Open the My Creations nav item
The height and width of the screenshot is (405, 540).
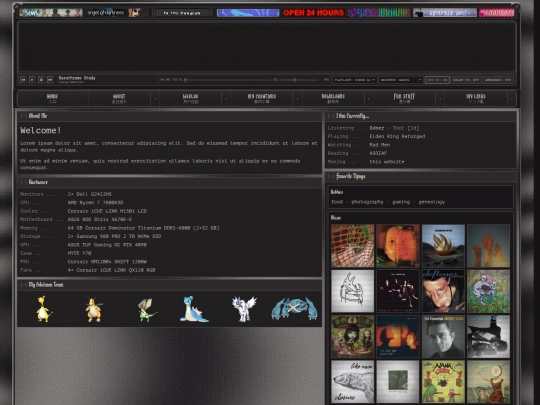click(262, 98)
